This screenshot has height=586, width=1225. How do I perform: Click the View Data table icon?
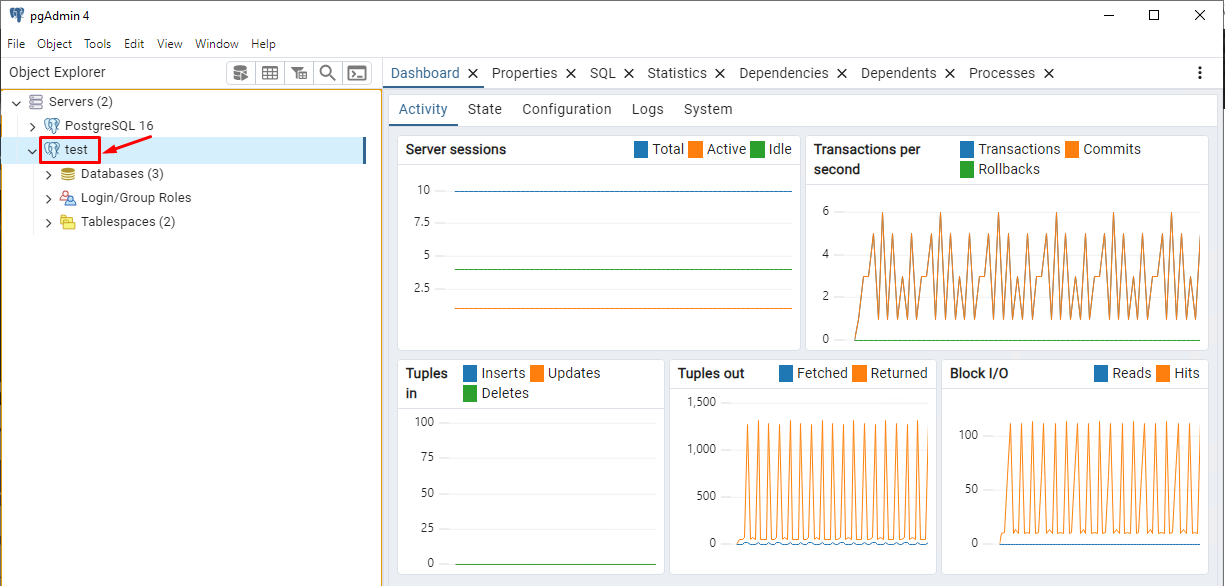click(270, 73)
